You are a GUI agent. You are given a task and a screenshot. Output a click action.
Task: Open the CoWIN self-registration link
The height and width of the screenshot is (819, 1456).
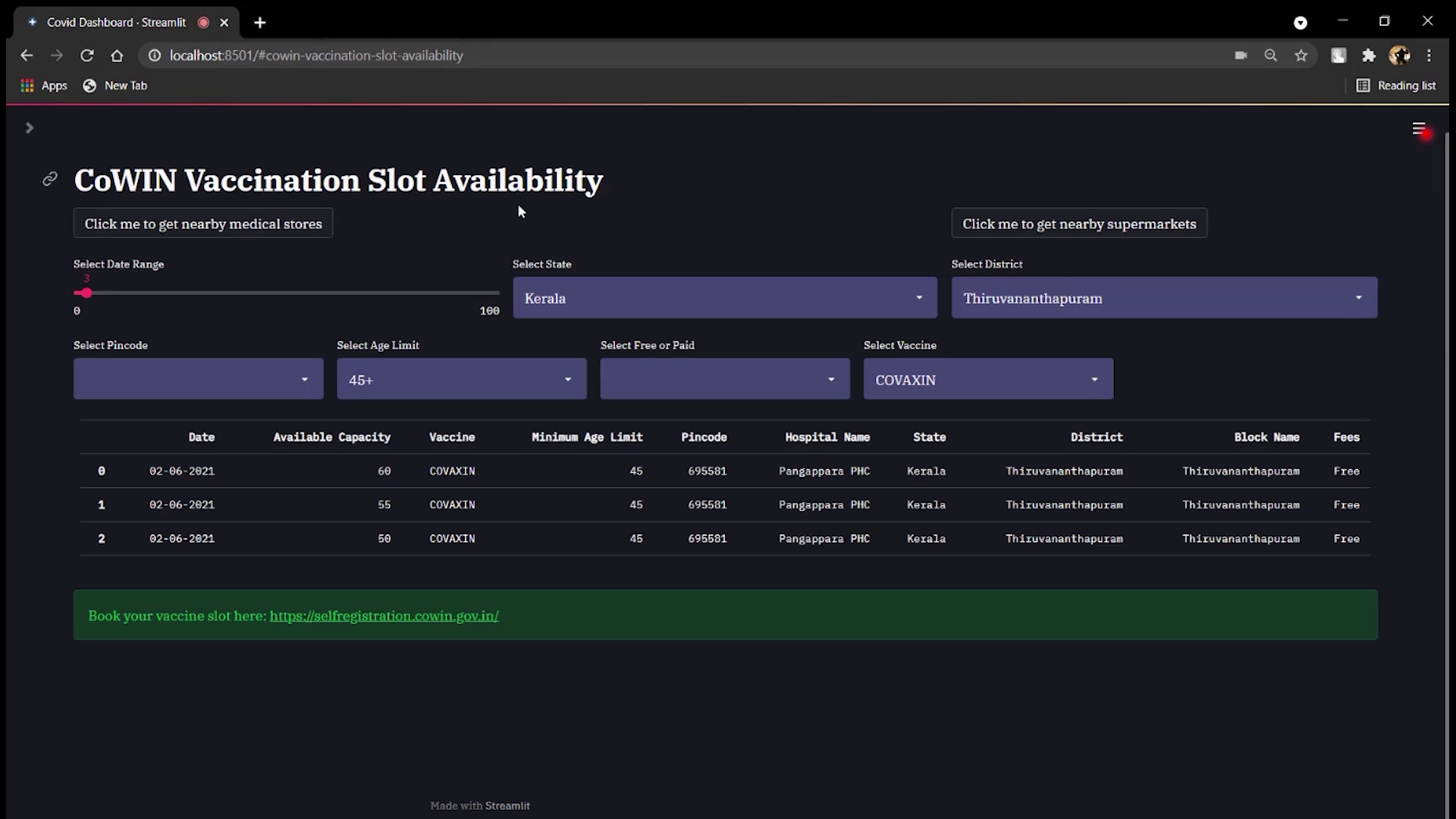tap(384, 616)
